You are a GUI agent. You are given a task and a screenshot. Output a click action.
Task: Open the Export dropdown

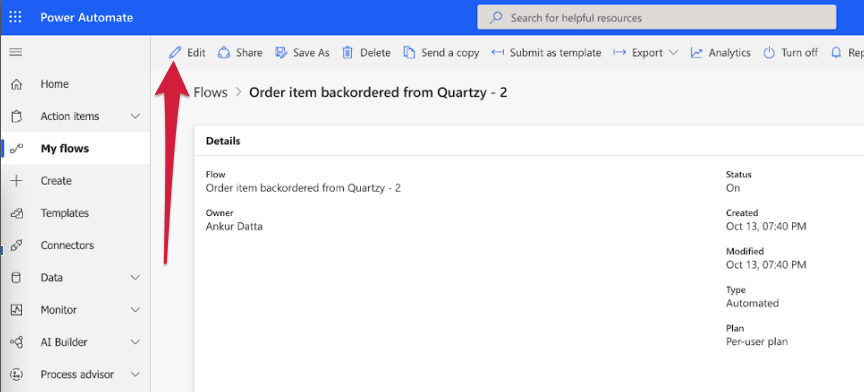(x=646, y=53)
